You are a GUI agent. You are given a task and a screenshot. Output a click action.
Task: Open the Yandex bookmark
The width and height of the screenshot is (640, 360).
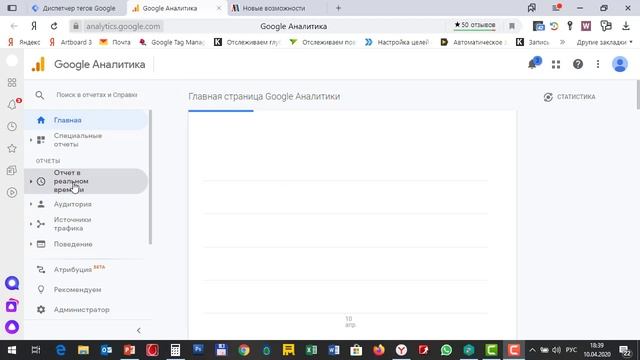[x=24, y=42]
